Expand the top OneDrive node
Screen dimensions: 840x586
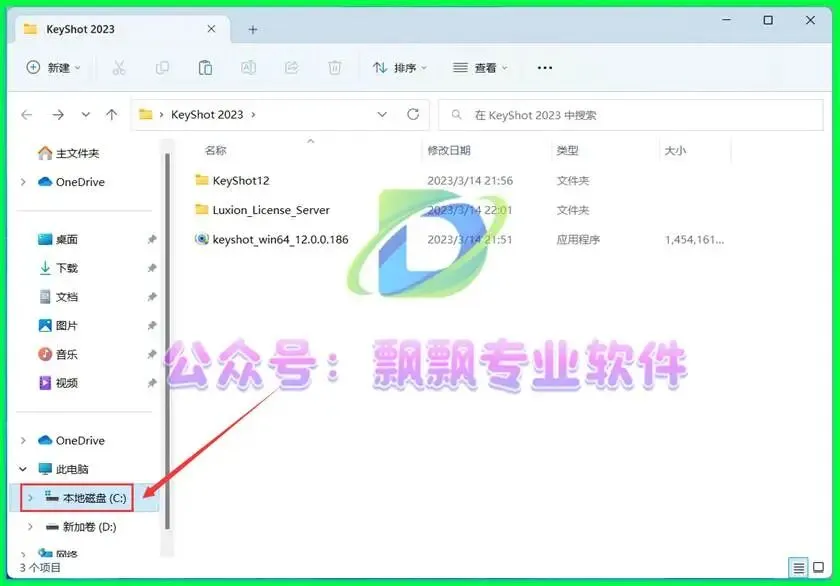point(23,182)
